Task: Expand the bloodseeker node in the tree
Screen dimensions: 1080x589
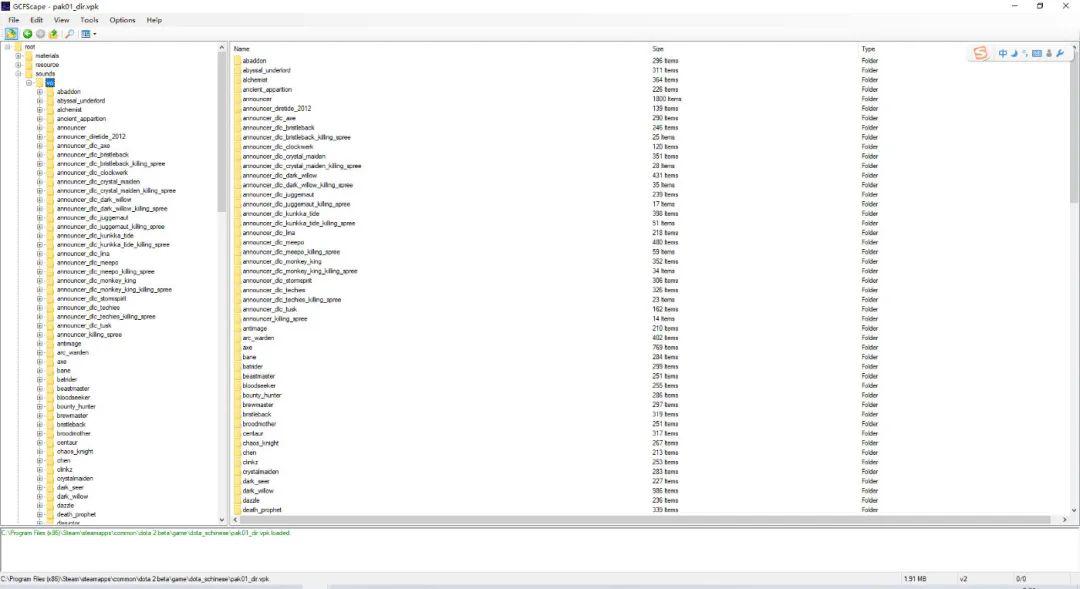Action: [40, 397]
